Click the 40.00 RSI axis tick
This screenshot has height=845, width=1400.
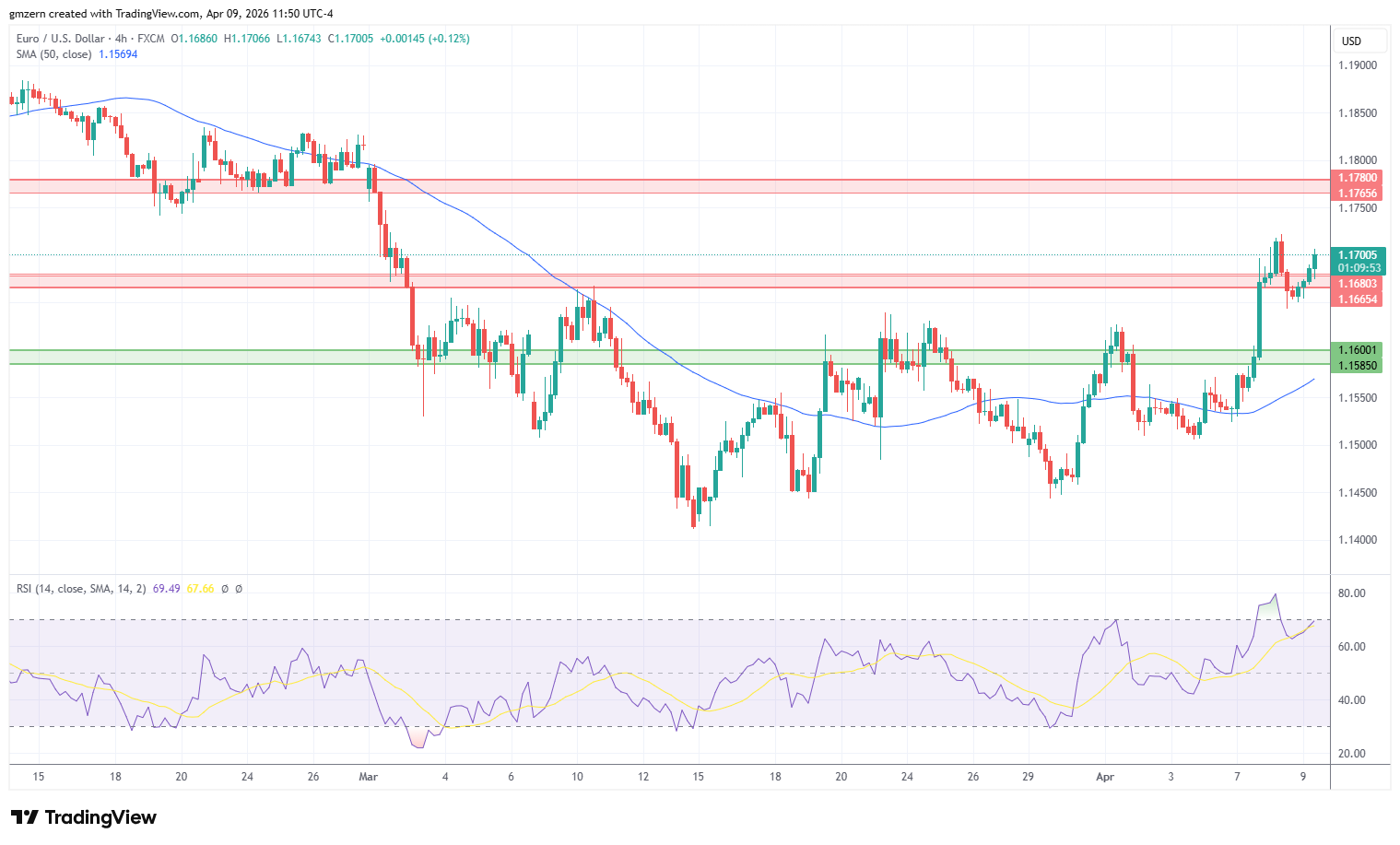coord(1352,700)
